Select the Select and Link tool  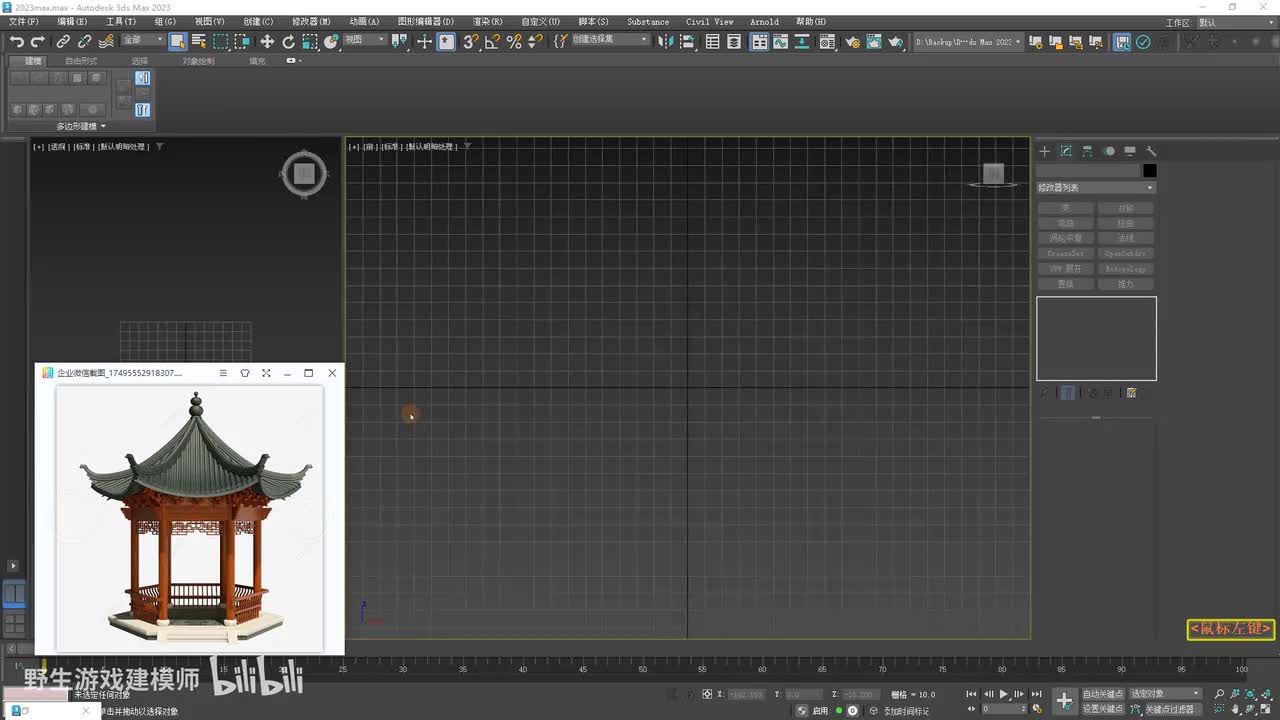[x=63, y=41]
